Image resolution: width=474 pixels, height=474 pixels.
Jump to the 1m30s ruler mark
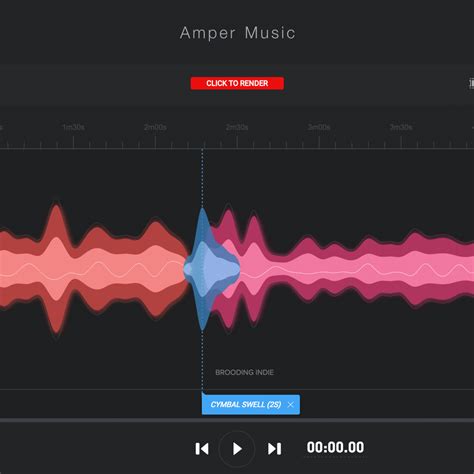73,127
